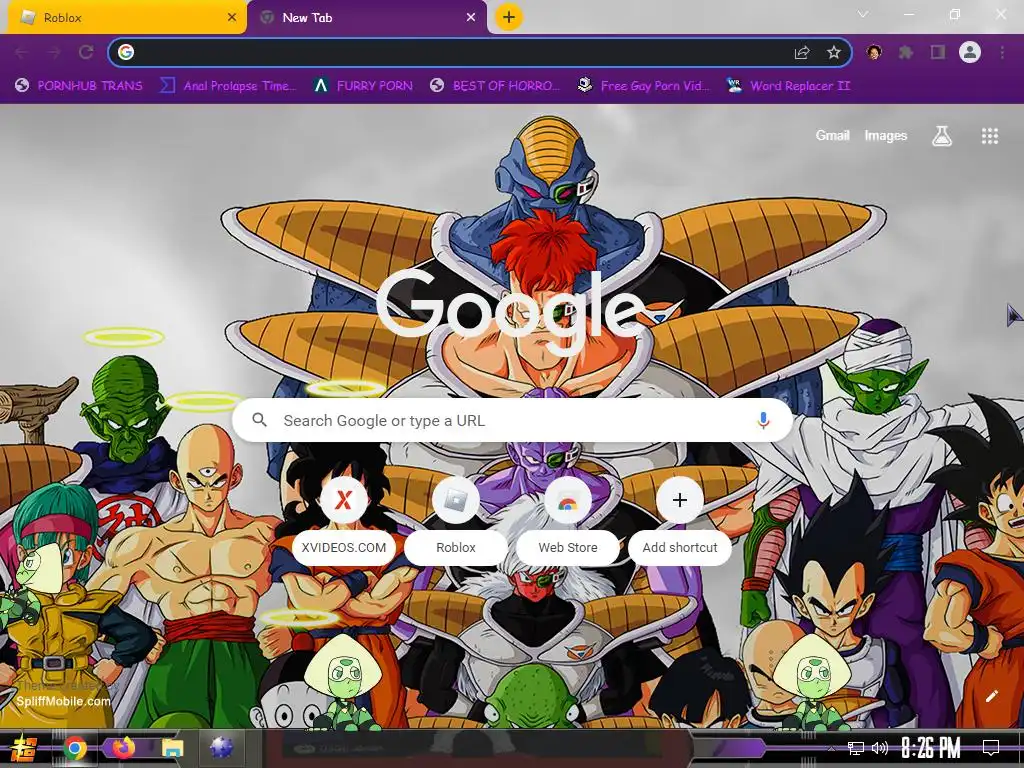Viewport: 1024px width, 768px height.
Task: Open the pinned extension avatar icon
Action: click(x=874, y=52)
